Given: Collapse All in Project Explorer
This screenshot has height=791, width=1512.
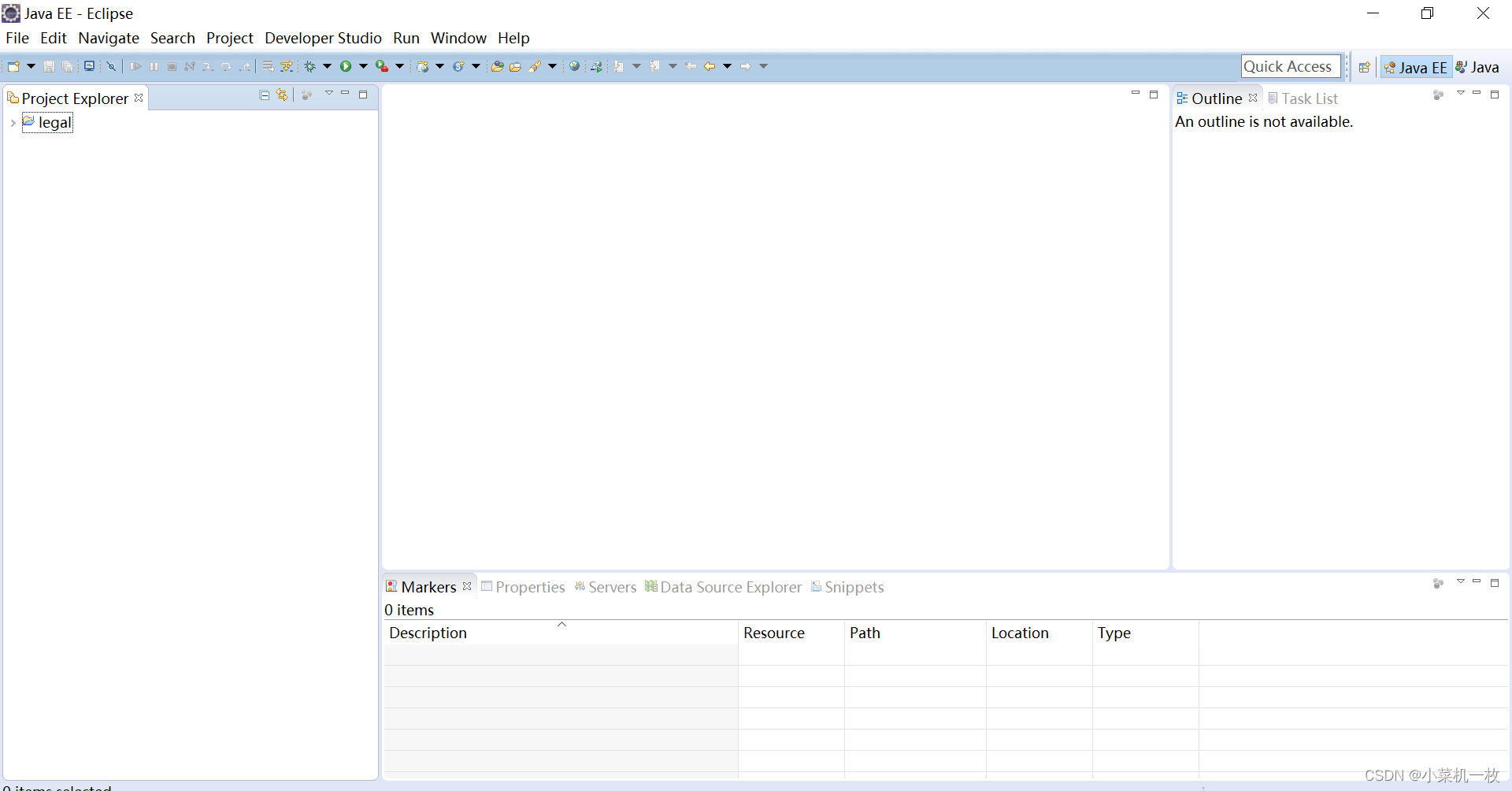Looking at the screenshot, I should pos(265,95).
